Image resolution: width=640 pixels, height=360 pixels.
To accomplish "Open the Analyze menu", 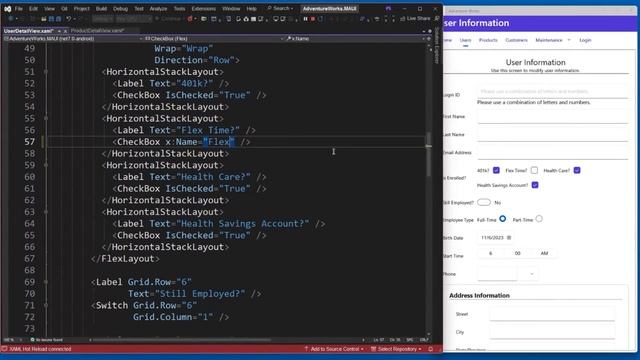I will coord(158,9).
